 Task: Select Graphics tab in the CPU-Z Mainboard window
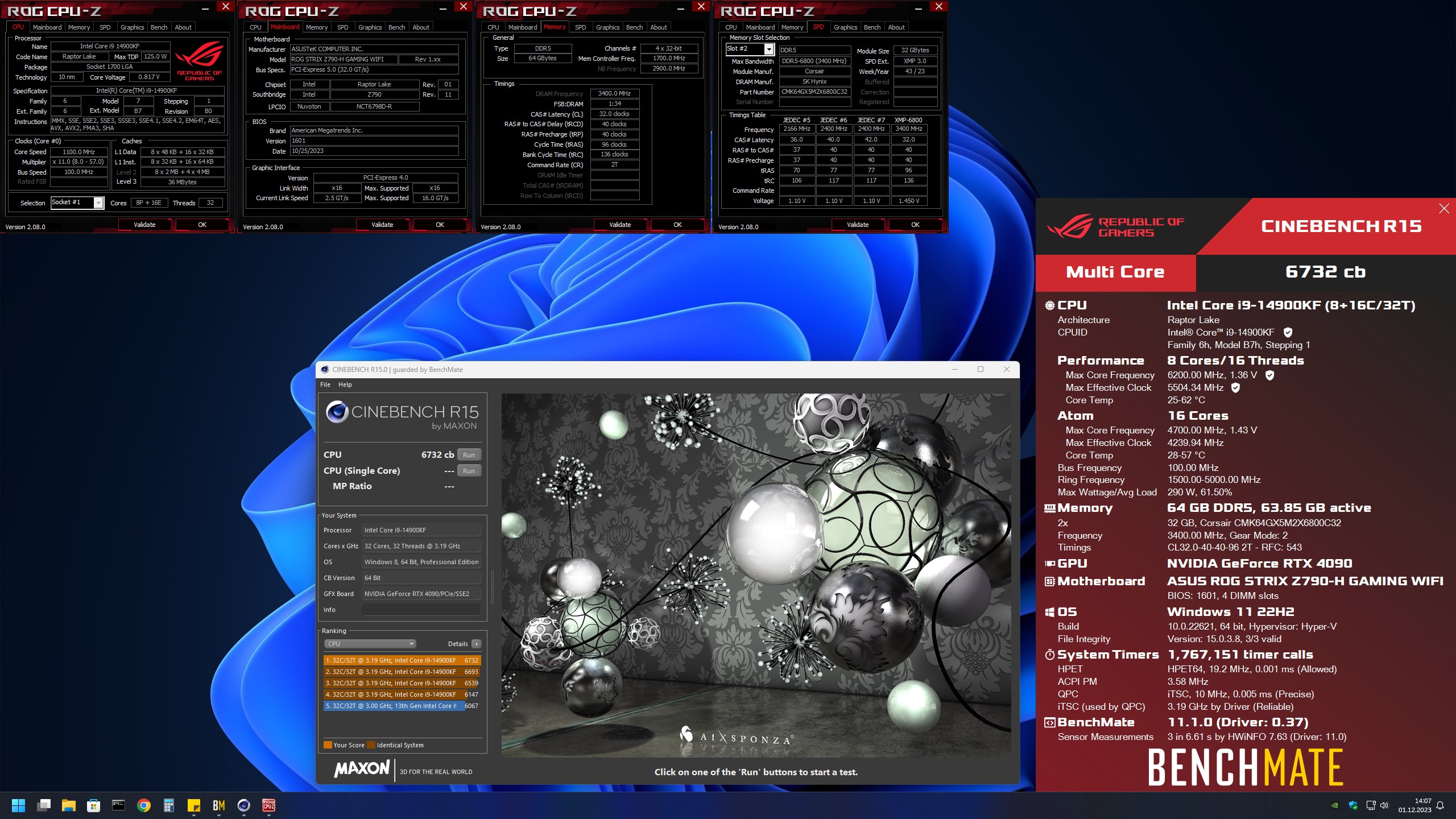370,27
